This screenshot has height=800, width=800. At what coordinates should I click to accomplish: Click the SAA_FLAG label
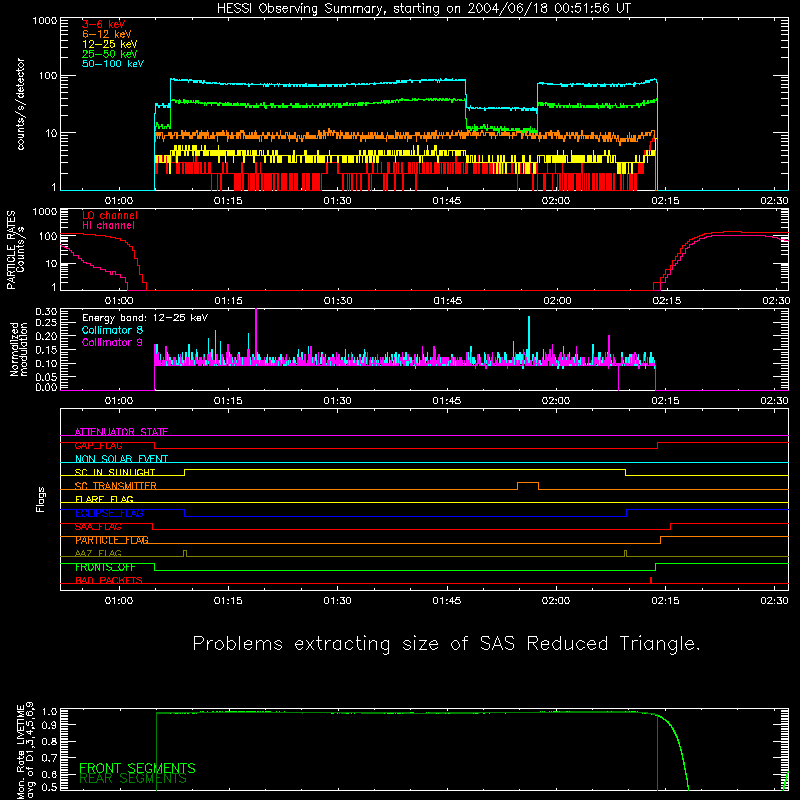tap(98, 527)
